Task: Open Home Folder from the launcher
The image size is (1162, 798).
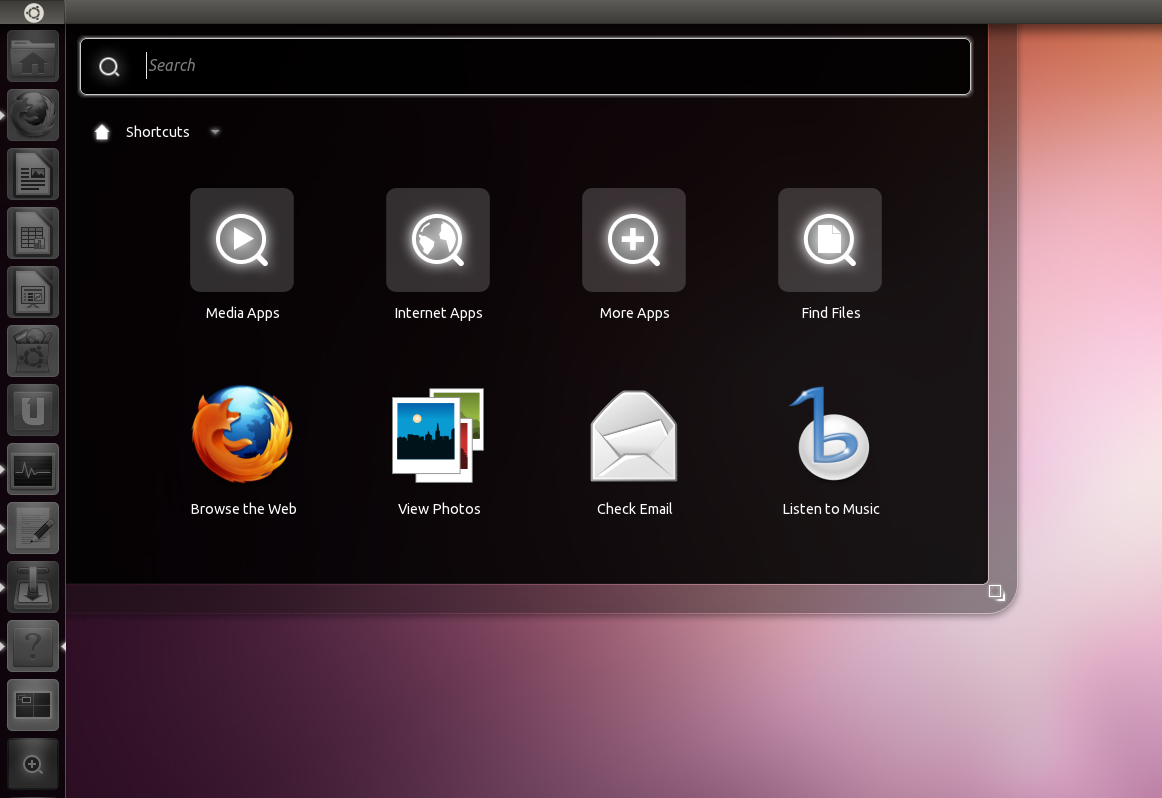Action: 33,56
